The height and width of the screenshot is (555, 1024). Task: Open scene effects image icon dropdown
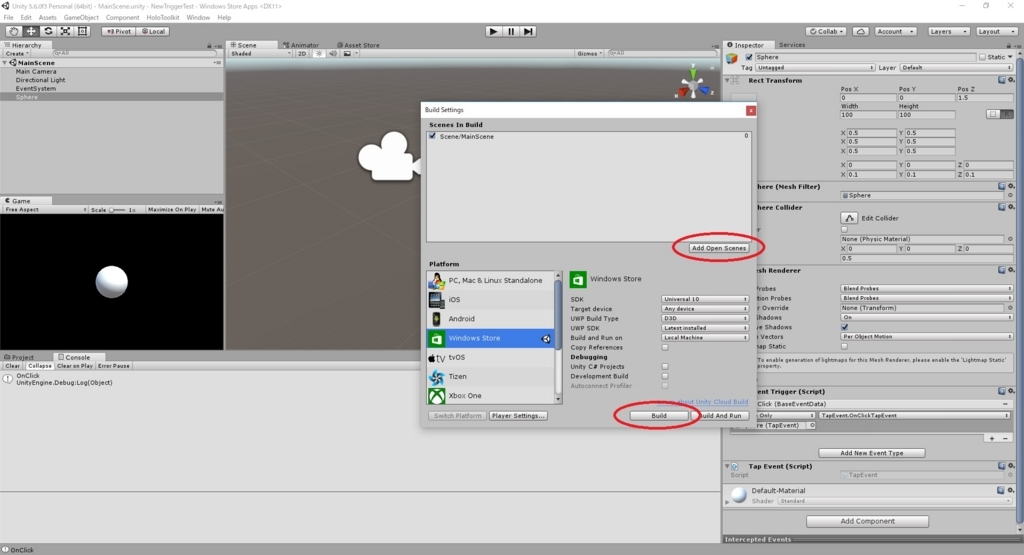(350, 54)
